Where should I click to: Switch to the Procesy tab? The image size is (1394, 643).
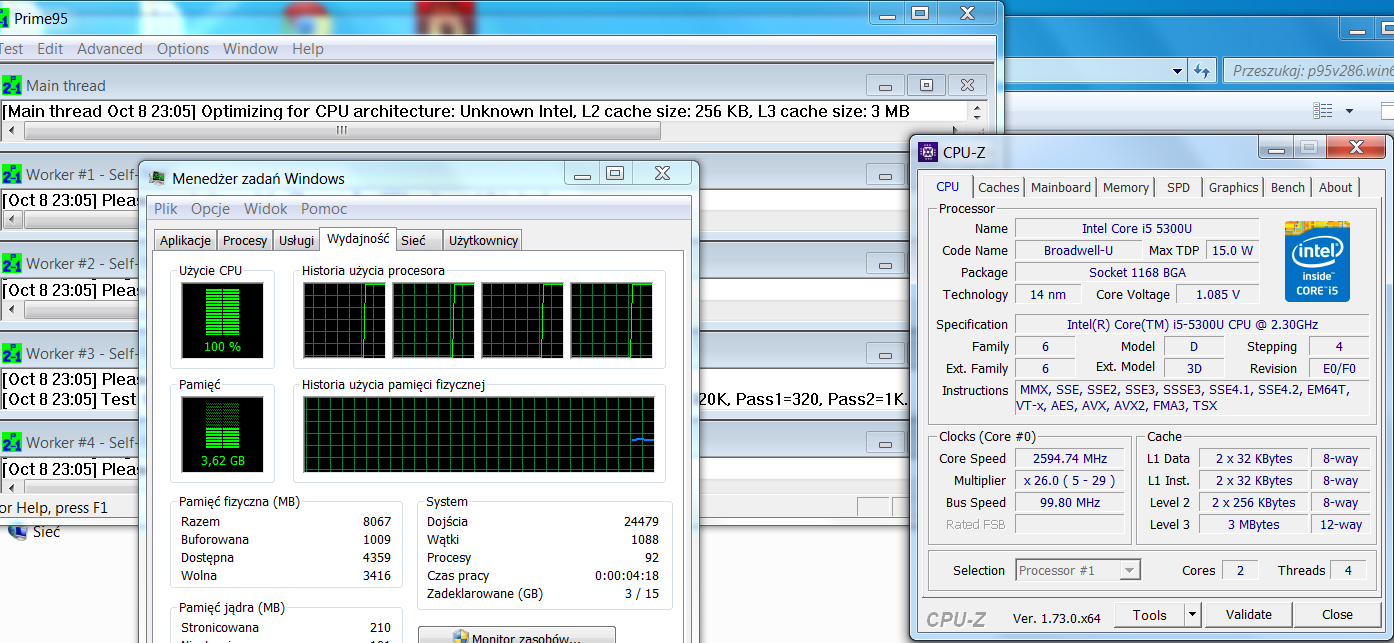[x=245, y=240]
